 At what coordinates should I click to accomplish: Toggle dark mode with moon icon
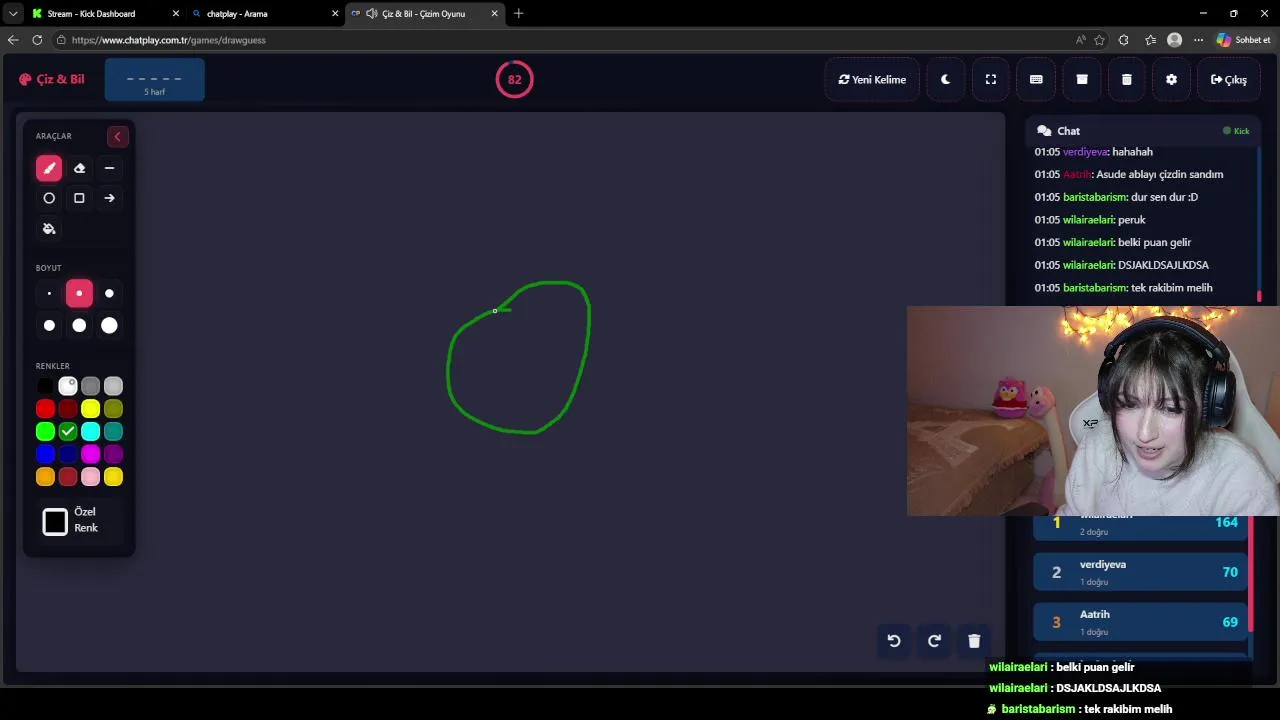pyautogui.click(x=945, y=80)
